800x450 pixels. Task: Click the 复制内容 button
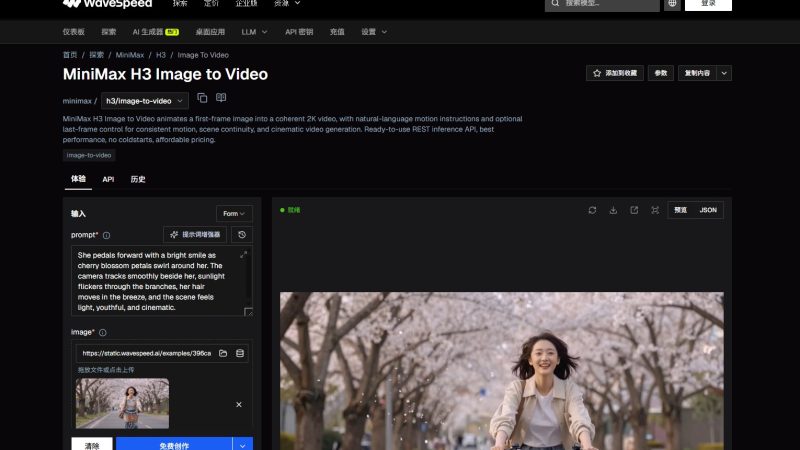click(x=697, y=73)
